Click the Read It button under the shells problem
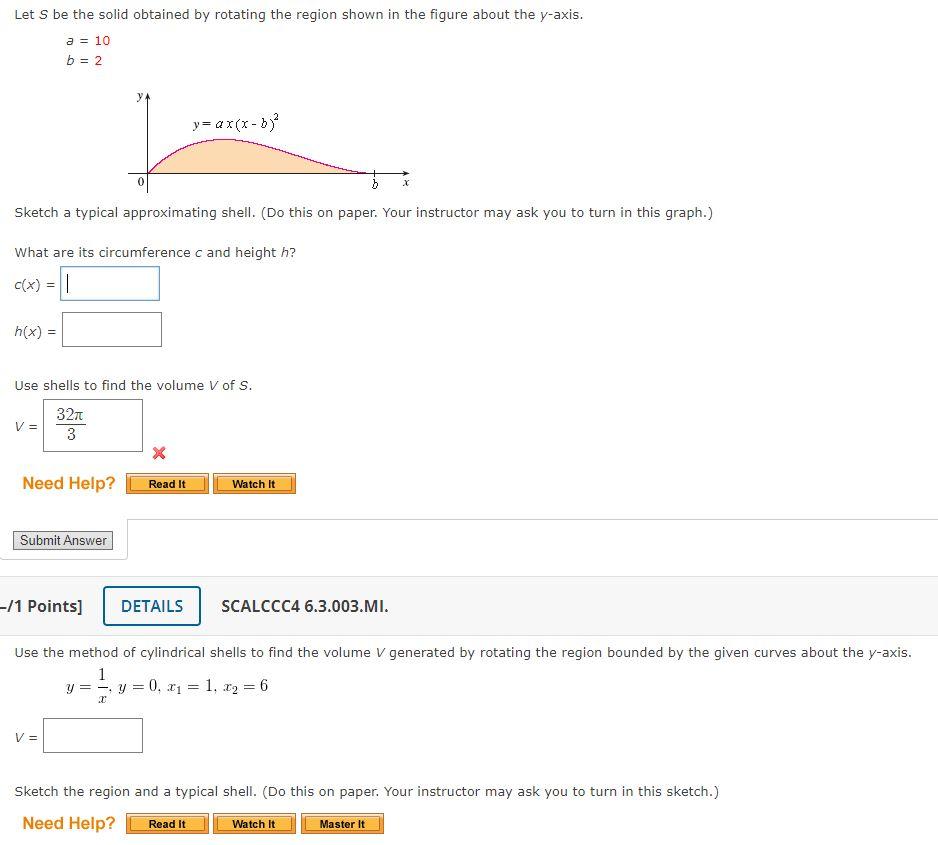Image resolution: width=938 pixels, height=845 pixels. [166, 823]
